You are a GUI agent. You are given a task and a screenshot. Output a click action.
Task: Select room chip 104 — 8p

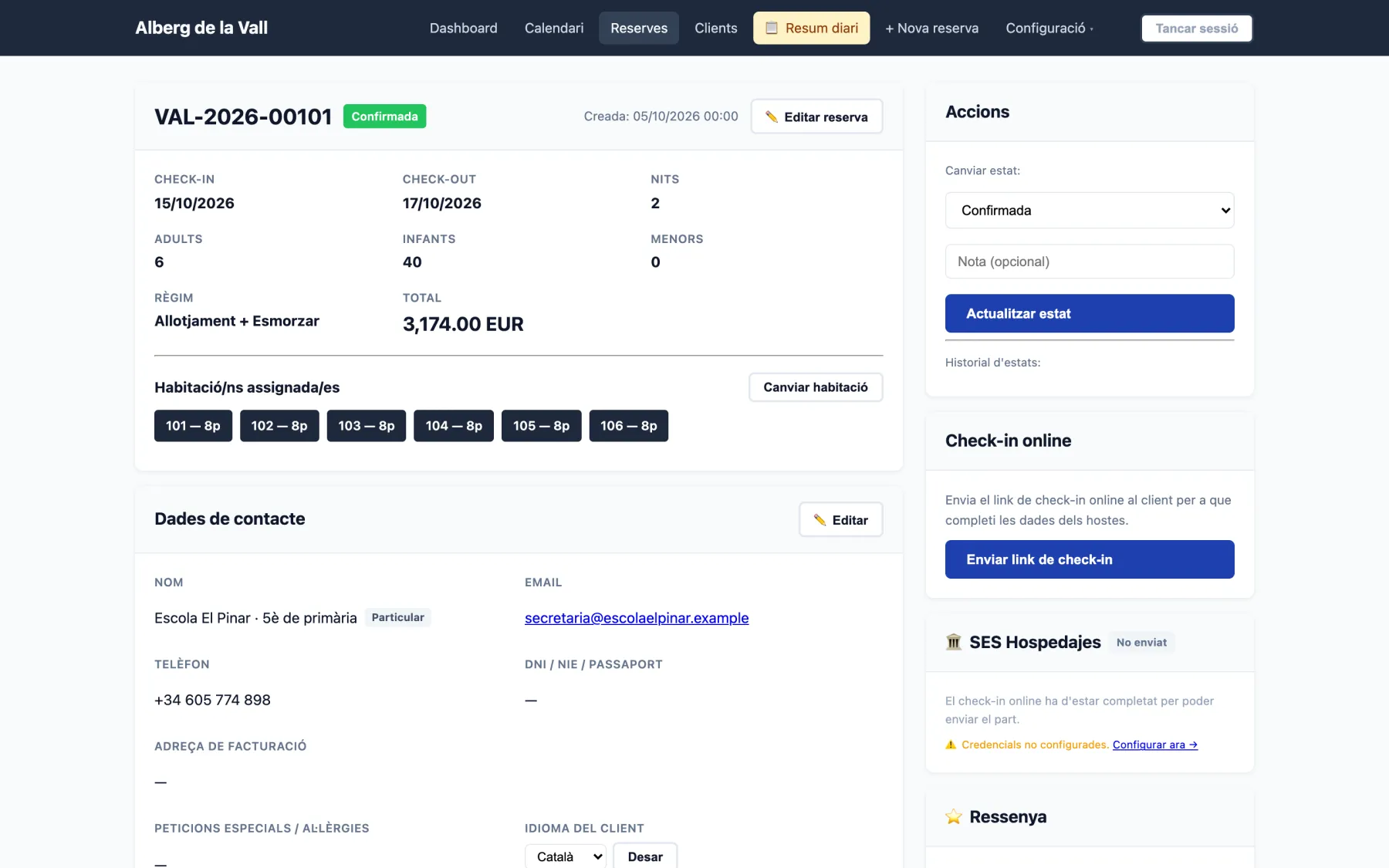pyautogui.click(x=454, y=426)
